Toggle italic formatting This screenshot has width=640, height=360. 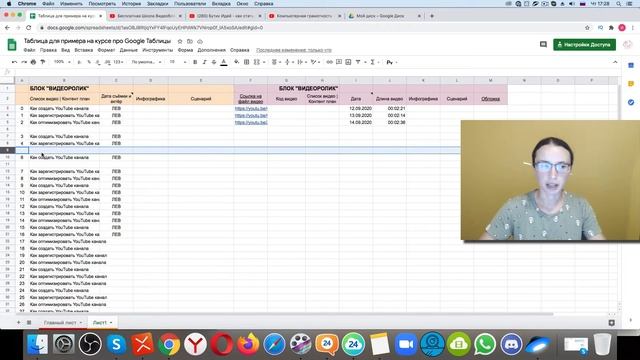pos(204,62)
